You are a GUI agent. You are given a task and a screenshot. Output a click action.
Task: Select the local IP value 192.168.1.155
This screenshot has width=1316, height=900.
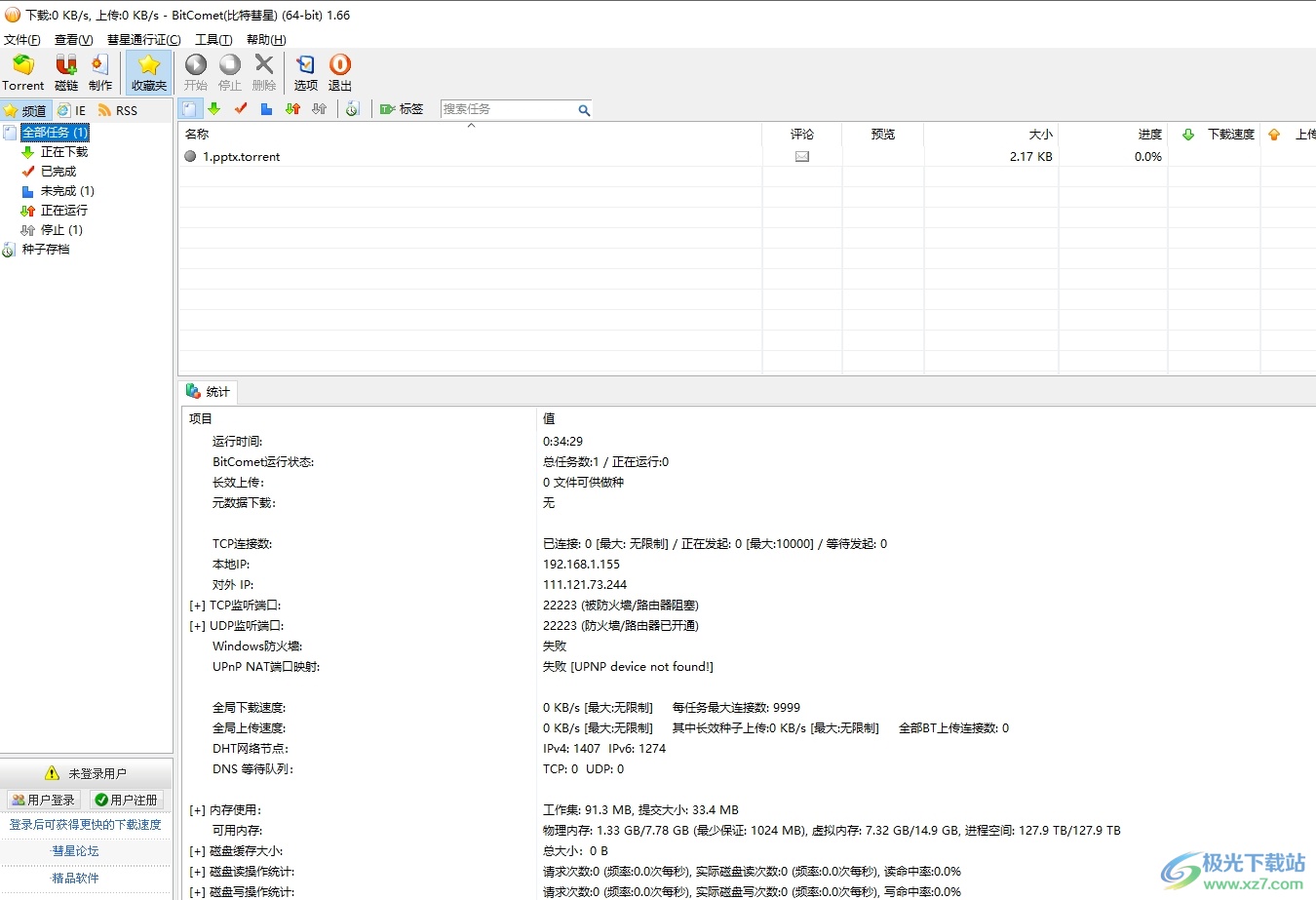pos(581,565)
